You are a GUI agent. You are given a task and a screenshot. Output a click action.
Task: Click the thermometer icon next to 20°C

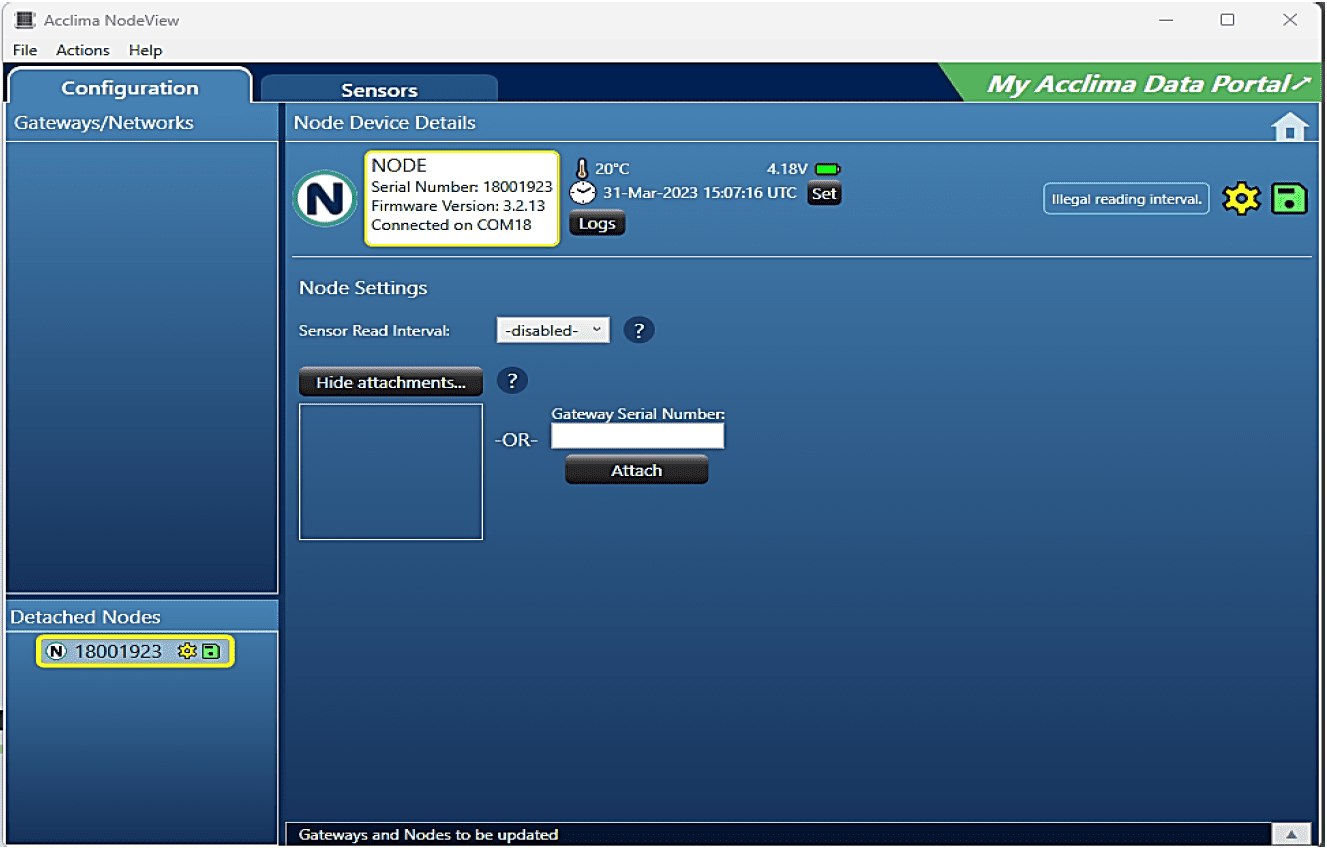(x=583, y=168)
